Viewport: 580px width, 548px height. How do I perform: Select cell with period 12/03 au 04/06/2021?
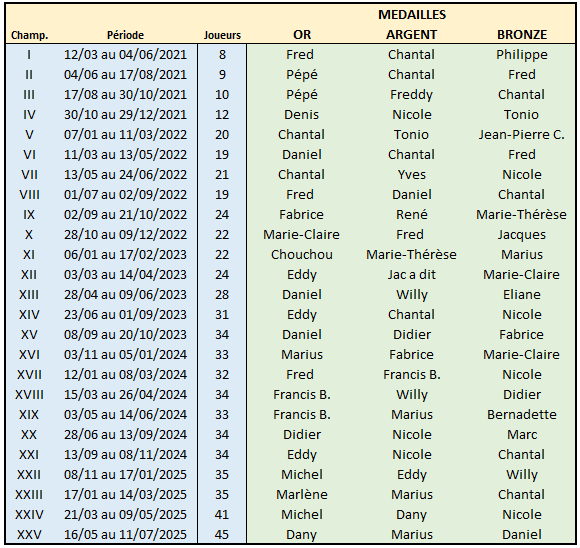coord(125,55)
